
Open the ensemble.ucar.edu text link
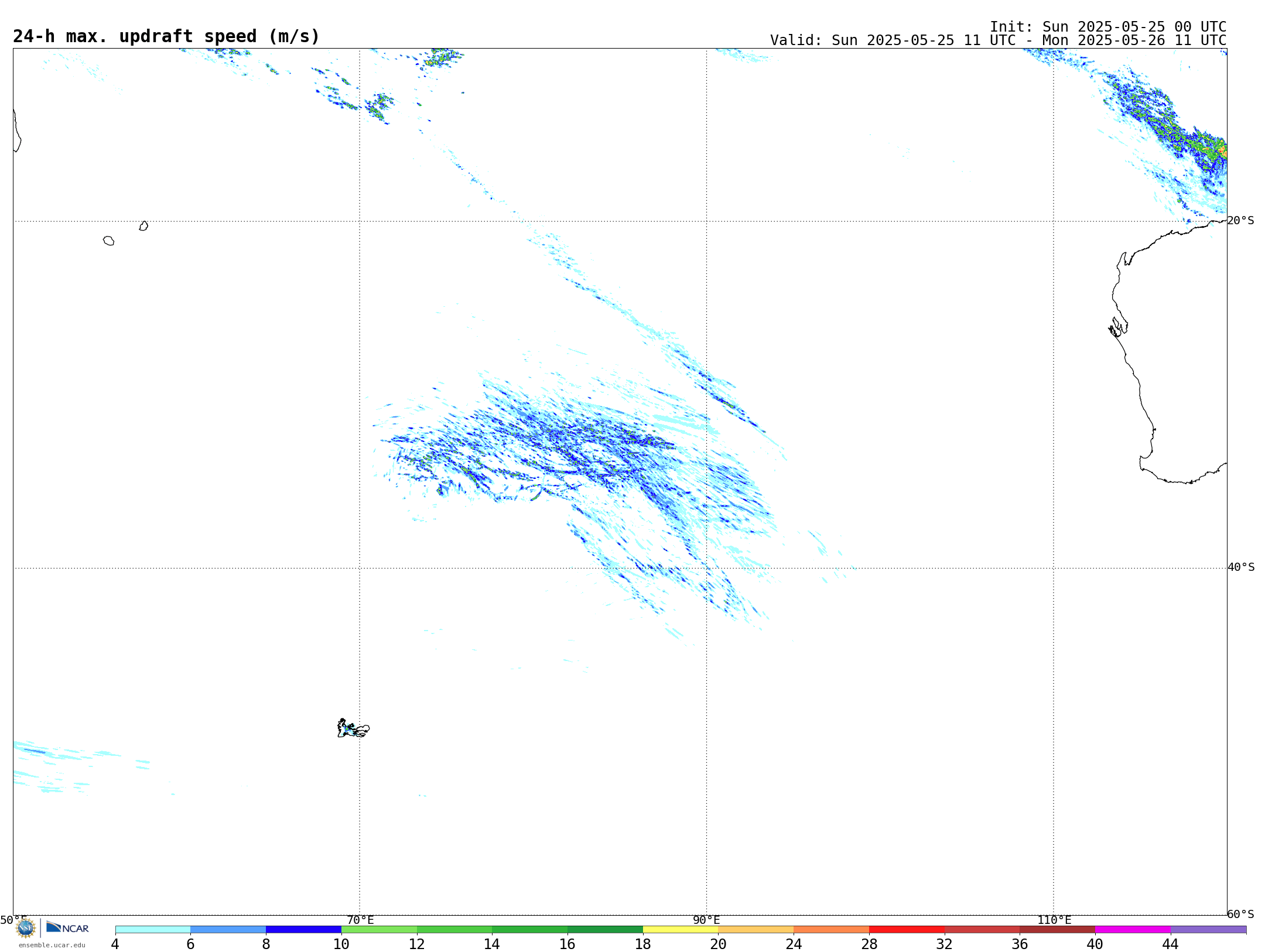pos(52,945)
